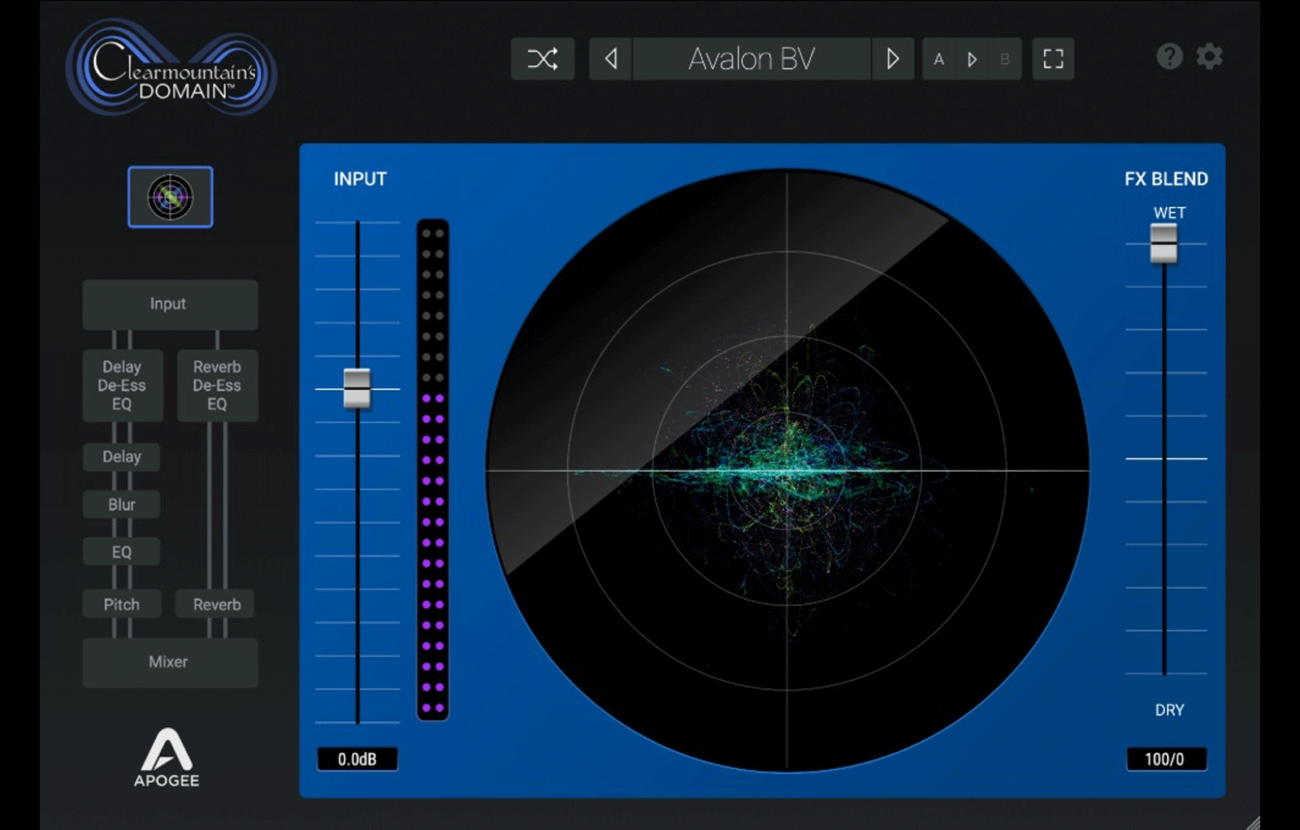
Task: Select the Delay De-Ess EQ block
Action: pos(122,385)
